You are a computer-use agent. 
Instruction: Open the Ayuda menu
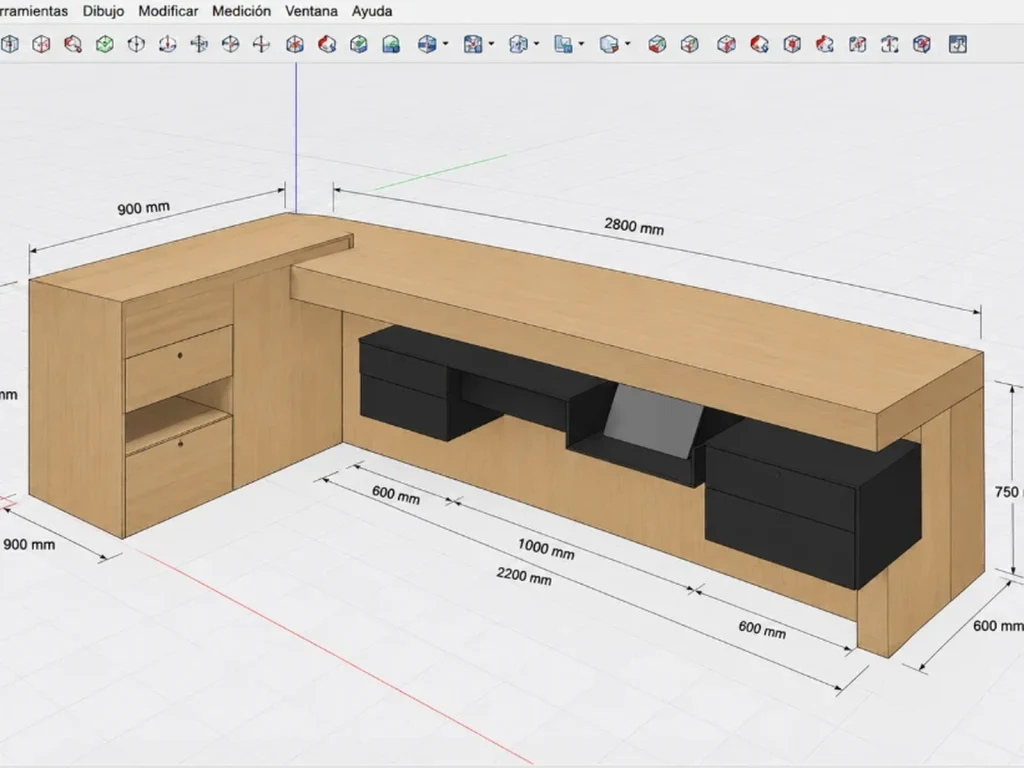(372, 11)
